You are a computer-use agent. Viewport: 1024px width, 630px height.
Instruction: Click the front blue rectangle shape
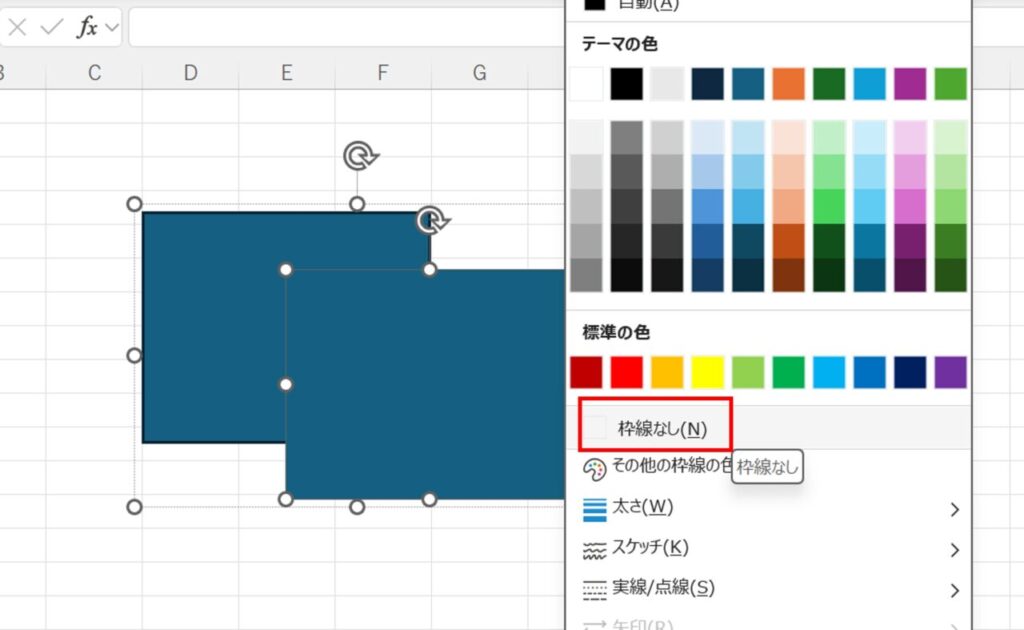[426, 385]
